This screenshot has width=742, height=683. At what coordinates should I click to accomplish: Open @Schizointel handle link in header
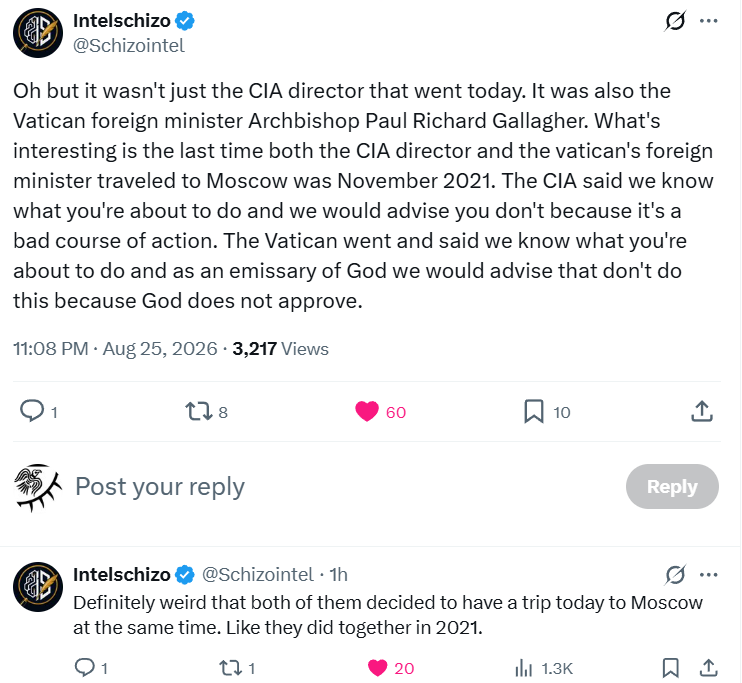click(128, 45)
